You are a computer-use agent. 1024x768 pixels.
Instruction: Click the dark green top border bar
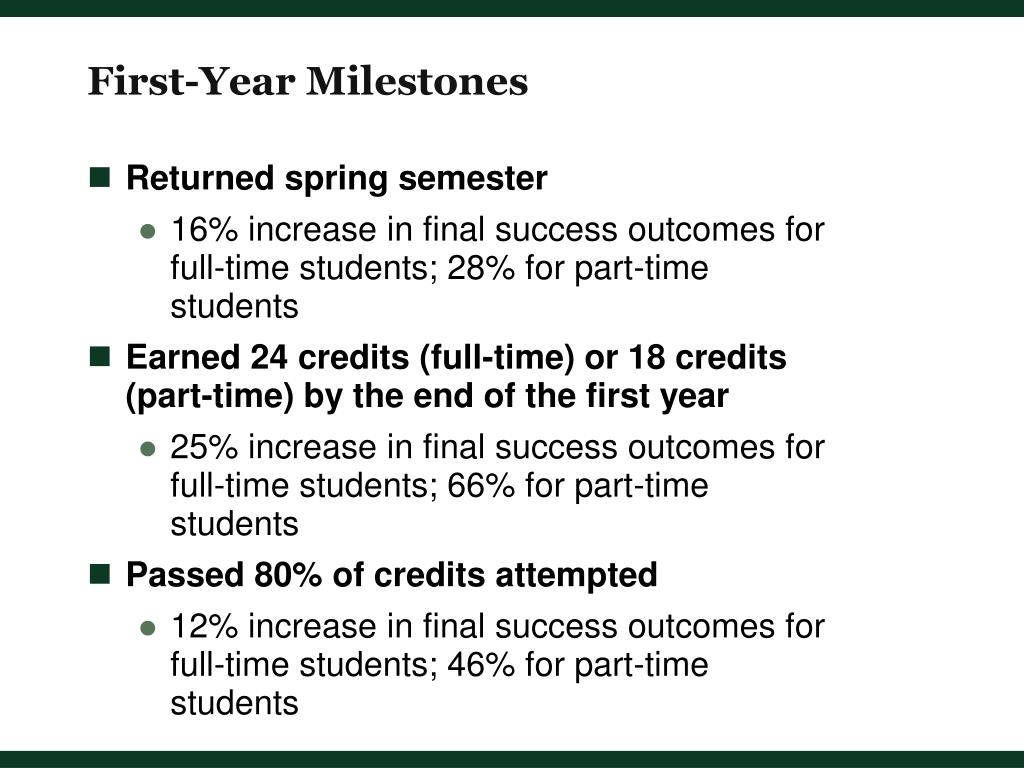click(512, 8)
